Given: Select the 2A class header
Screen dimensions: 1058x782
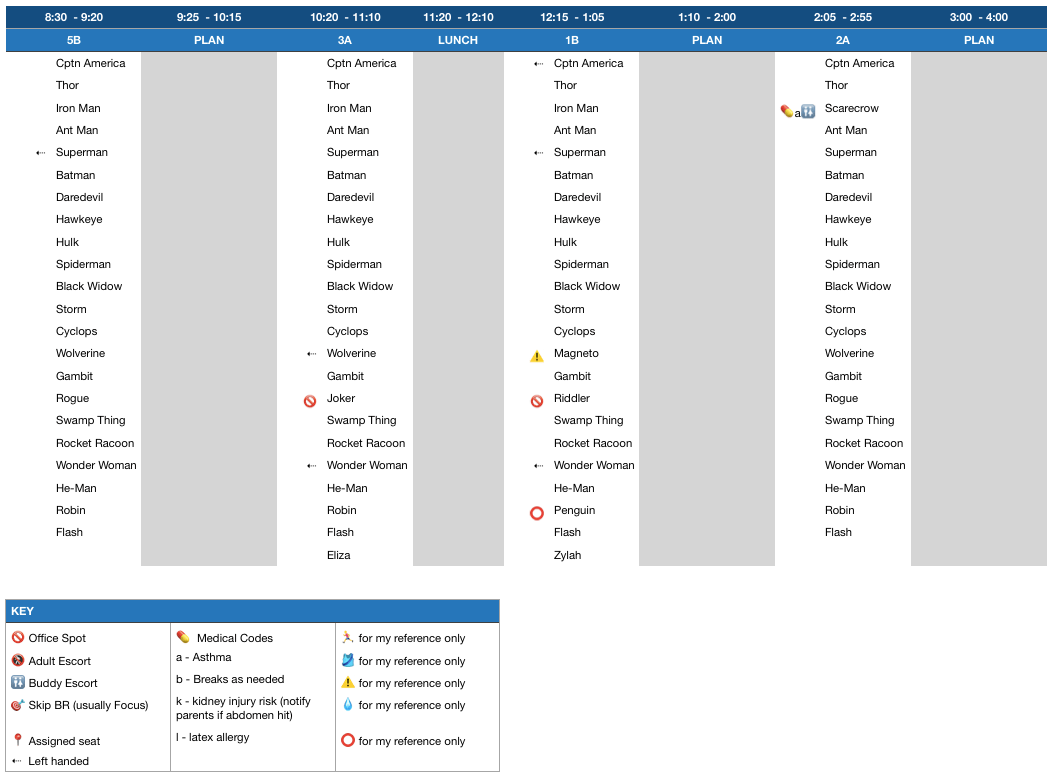Looking at the screenshot, I should pos(843,40).
